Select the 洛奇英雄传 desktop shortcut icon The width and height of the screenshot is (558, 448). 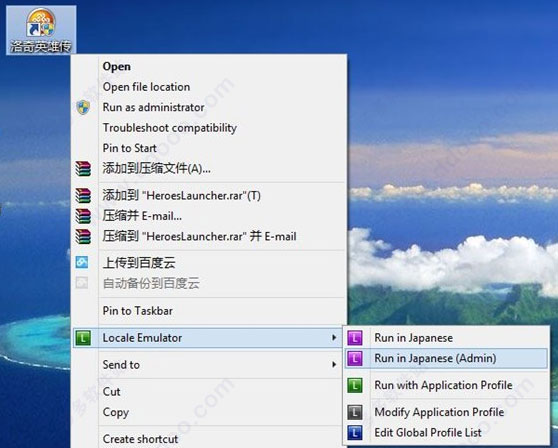(41, 30)
